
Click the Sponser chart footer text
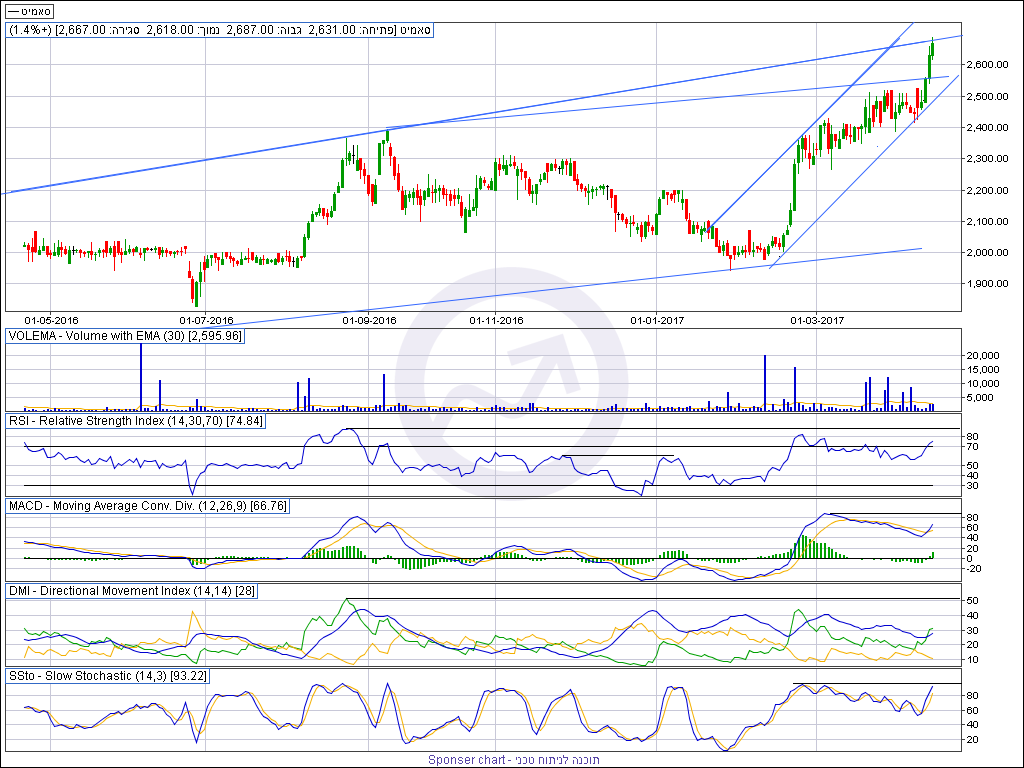tap(514, 760)
